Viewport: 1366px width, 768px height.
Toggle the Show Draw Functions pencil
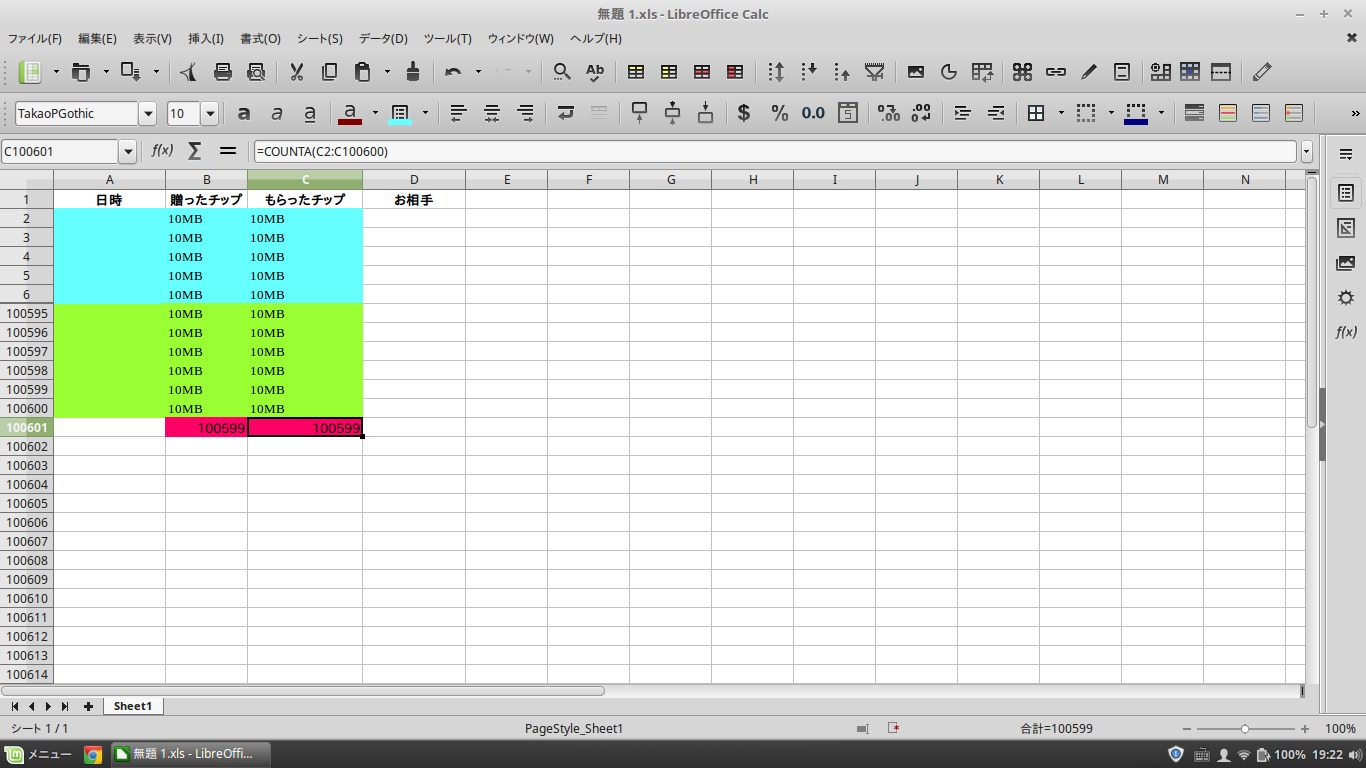pos(1262,72)
